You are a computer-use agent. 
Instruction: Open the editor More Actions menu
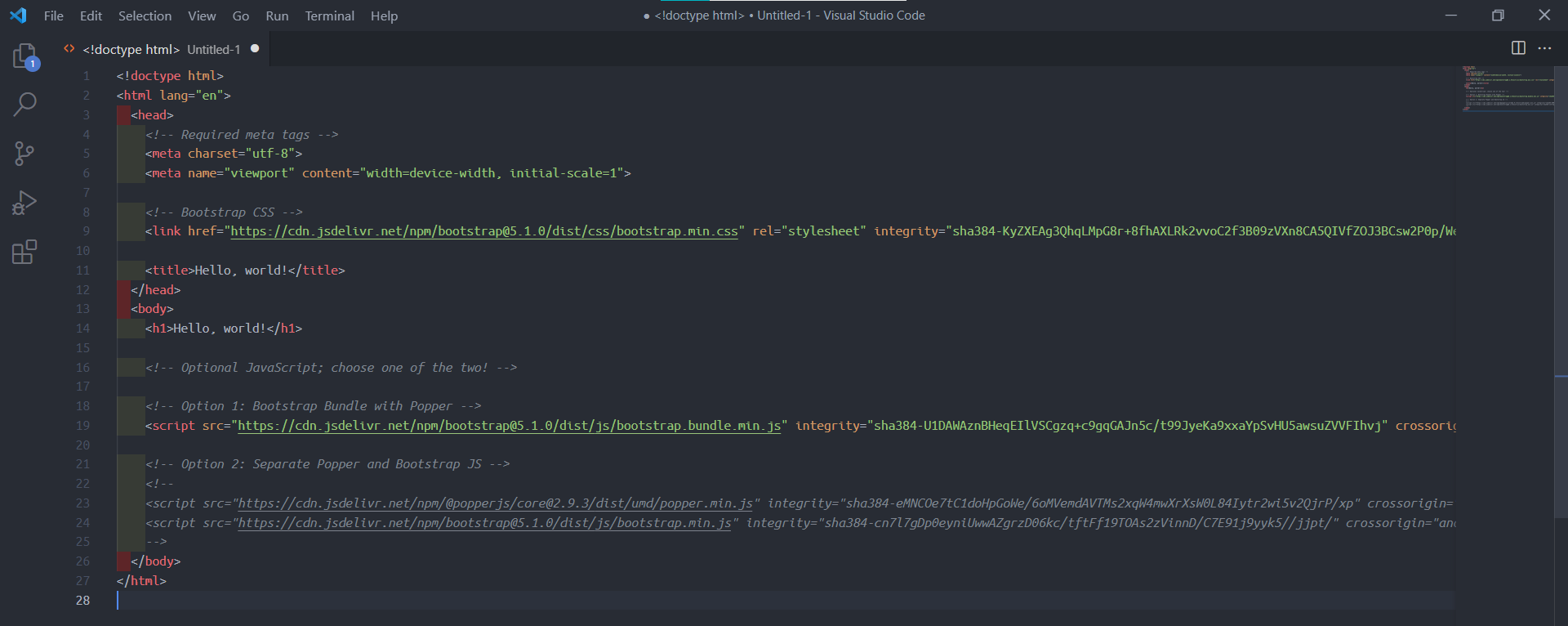pos(1544,48)
